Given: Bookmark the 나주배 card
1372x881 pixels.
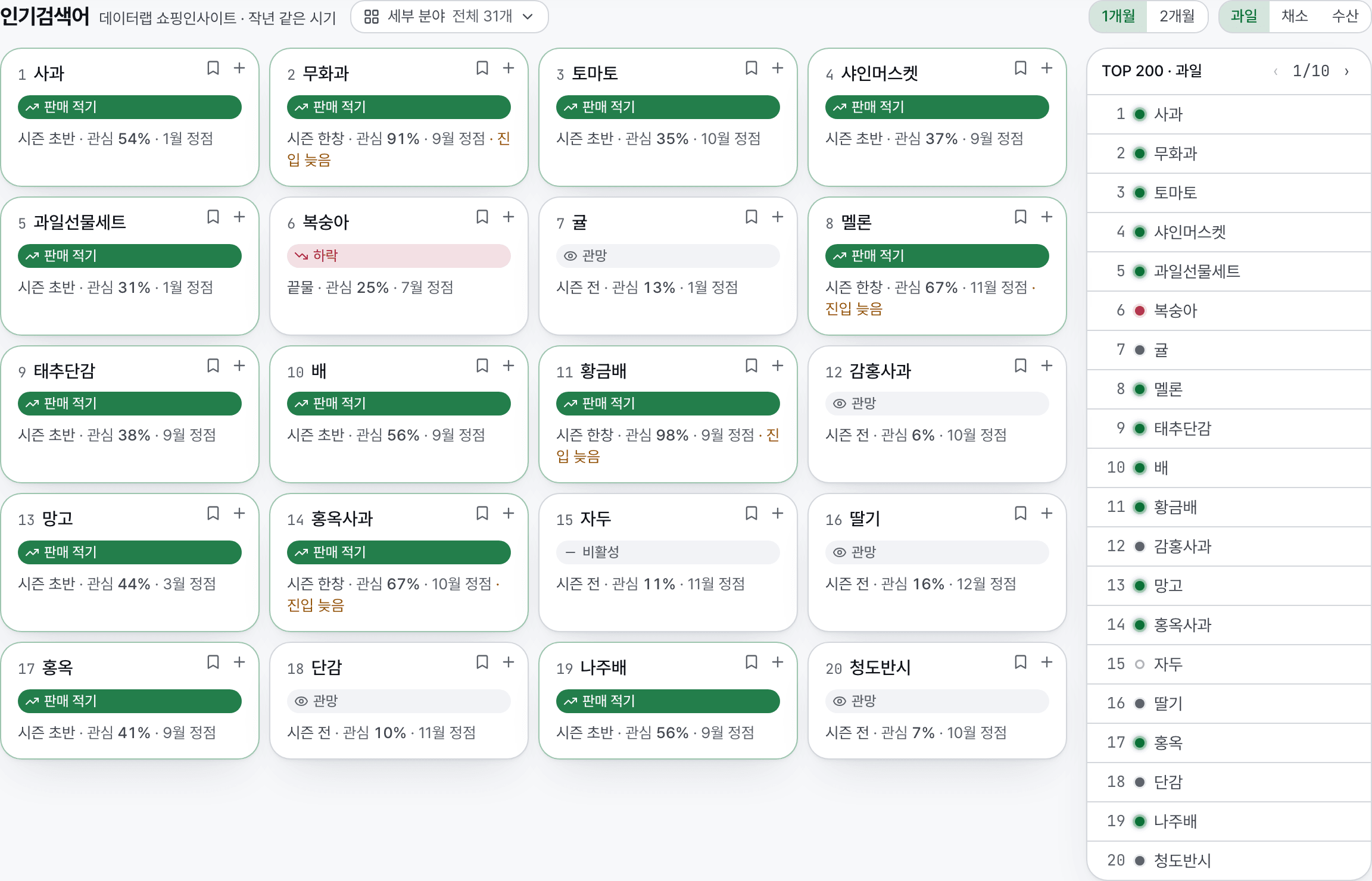Looking at the screenshot, I should (752, 663).
